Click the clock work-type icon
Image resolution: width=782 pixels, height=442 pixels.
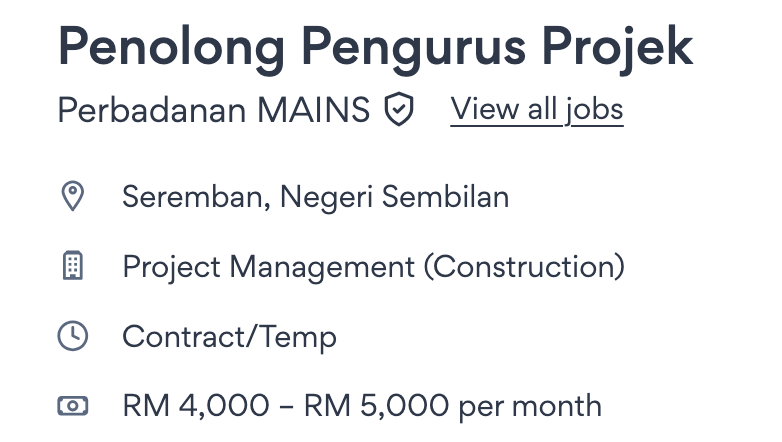click(x=73, y=336)
